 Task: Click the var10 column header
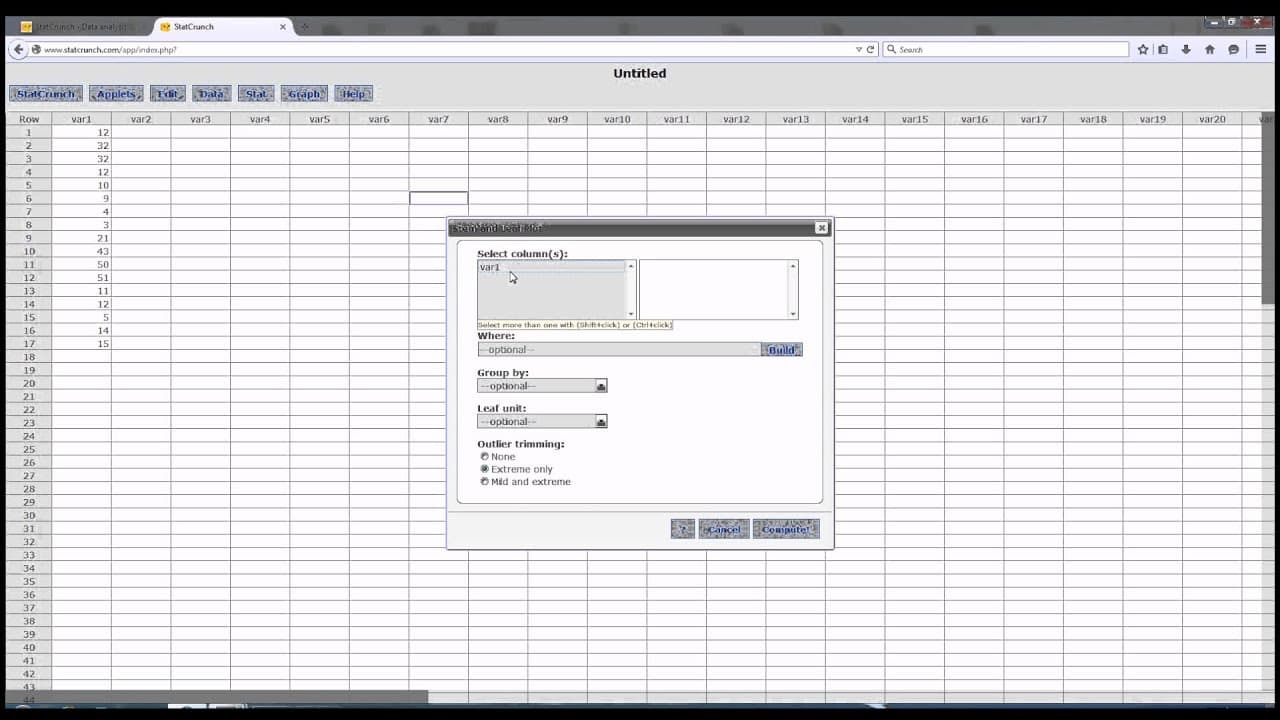[x=617, y=119]
